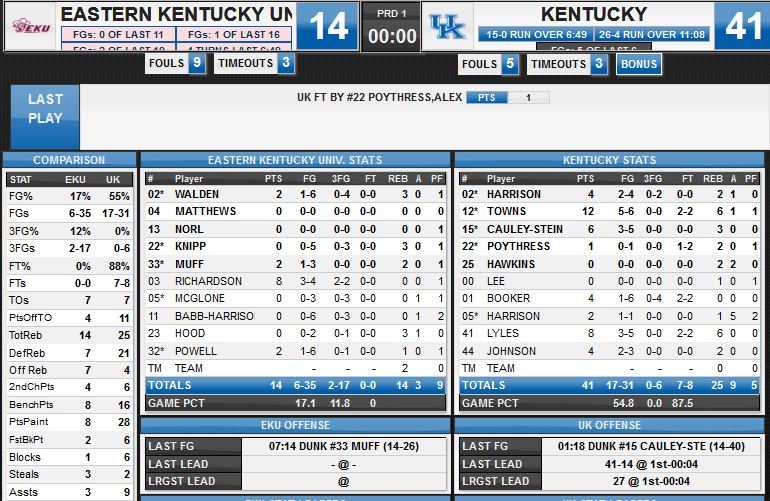
Task: Select the EKU FOULS 9 box
Action: point(175,63)
